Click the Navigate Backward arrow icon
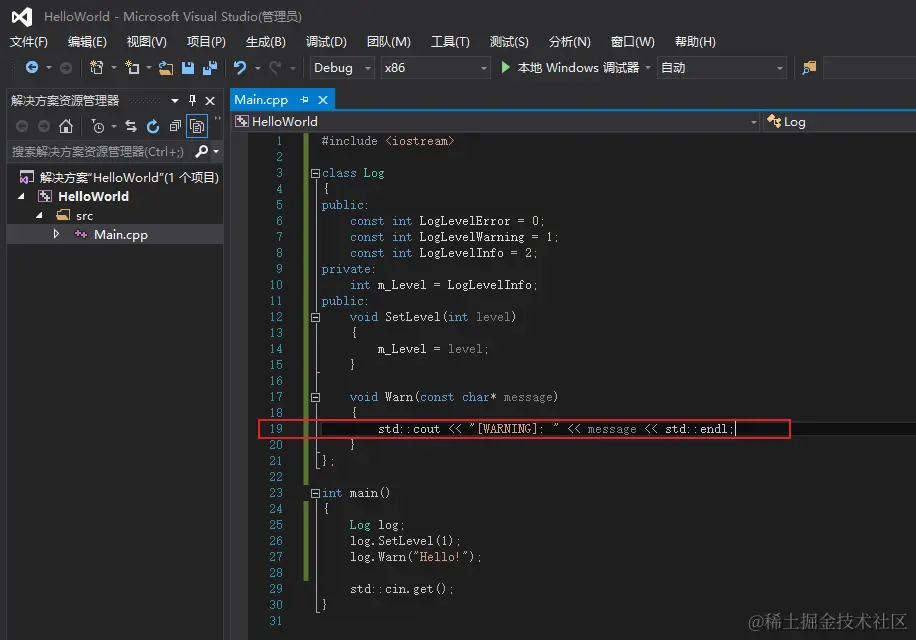Viewport: 916px width, 640px height. (x=32, y=68)
